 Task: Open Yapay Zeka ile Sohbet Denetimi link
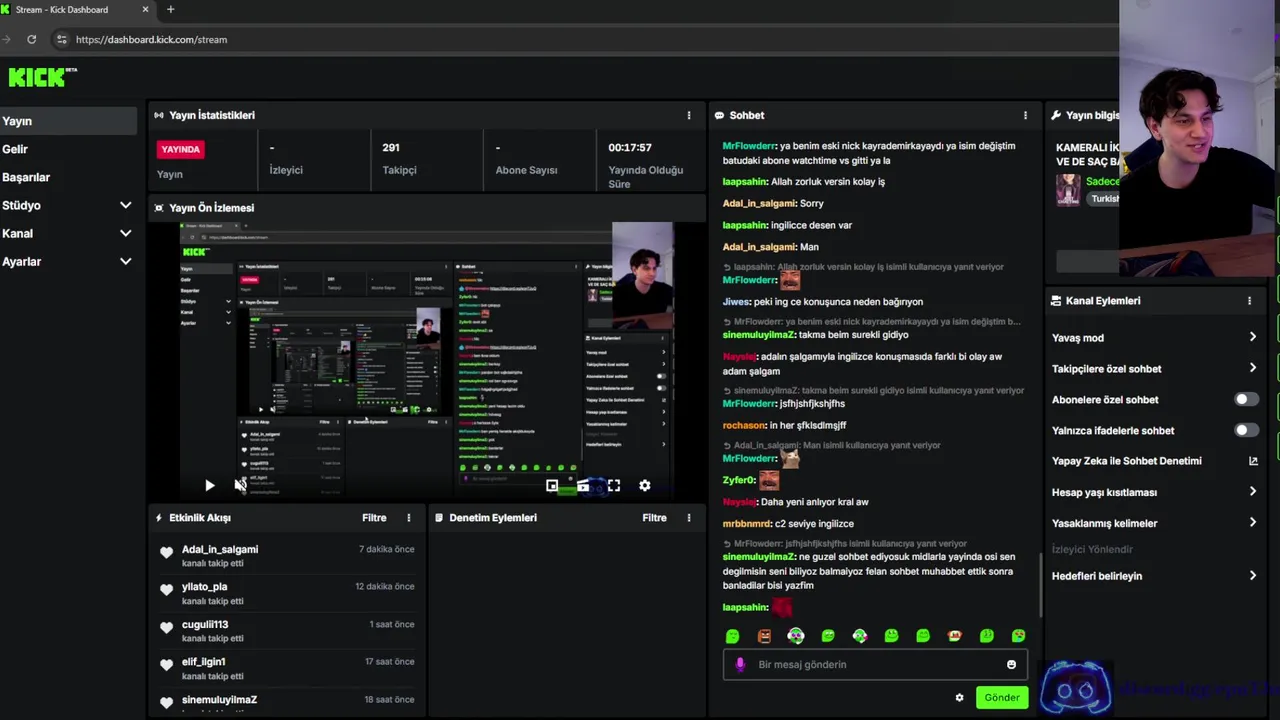[x=1154, y=461]
